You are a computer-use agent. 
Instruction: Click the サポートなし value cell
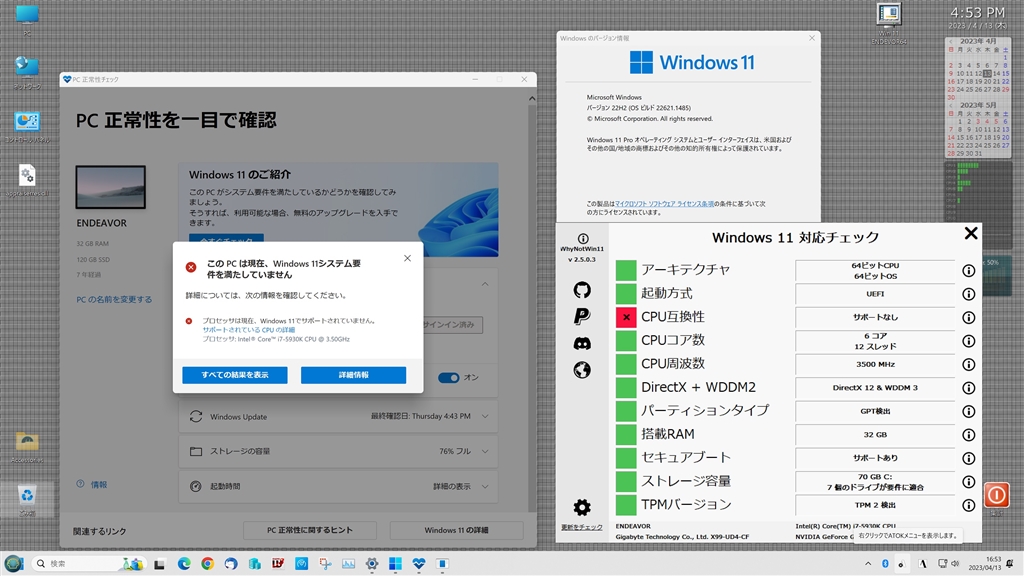[x=875, y=317]
